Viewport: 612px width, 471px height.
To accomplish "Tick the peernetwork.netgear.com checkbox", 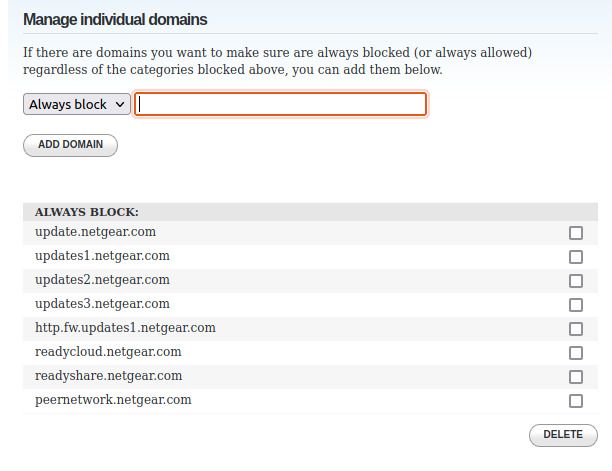I will pos(576,401).
